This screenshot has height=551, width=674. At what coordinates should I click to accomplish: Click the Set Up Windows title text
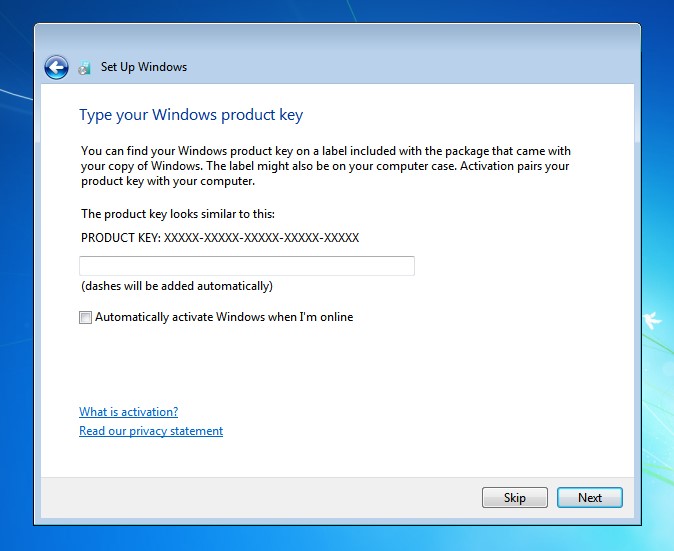click(144, 67)
